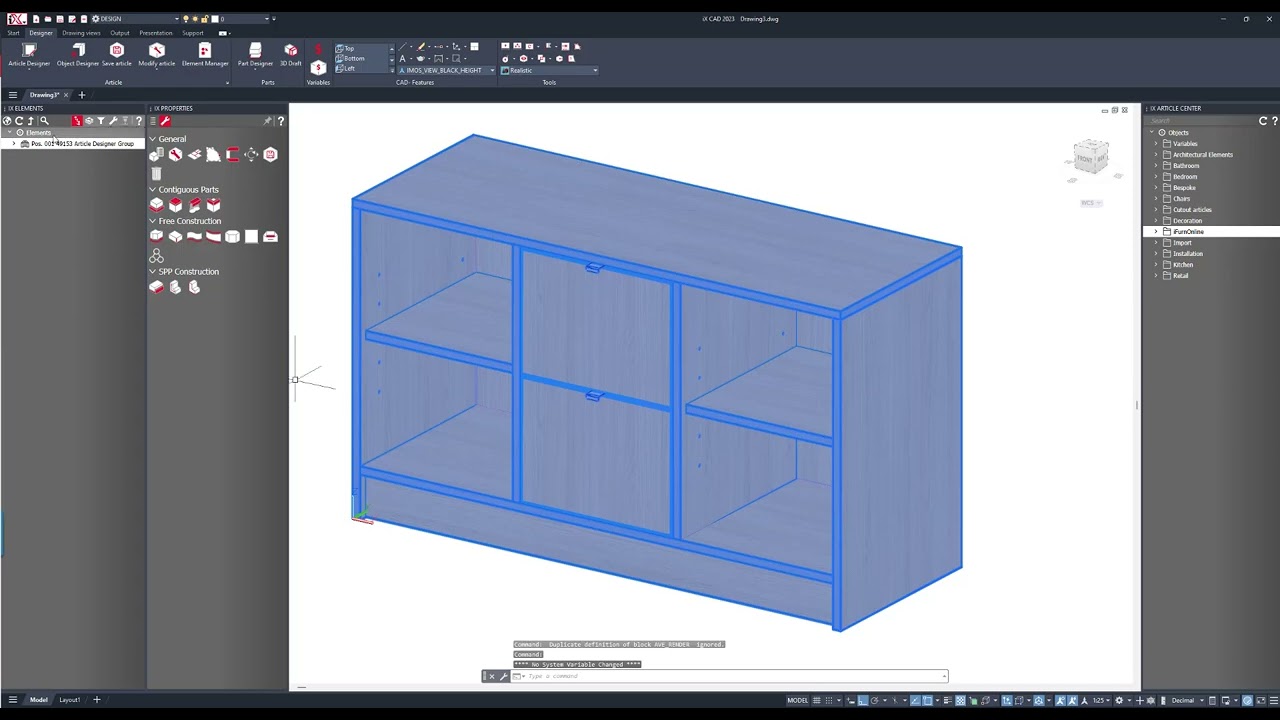Refresh the Article Center panel

point(1263,121)
